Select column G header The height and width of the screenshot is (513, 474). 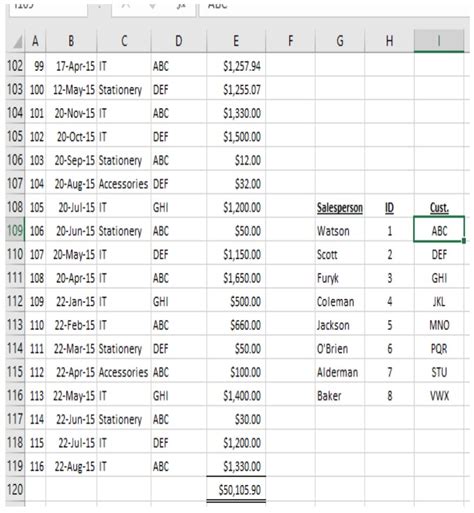pyautogui.click(x=340, y=41)
